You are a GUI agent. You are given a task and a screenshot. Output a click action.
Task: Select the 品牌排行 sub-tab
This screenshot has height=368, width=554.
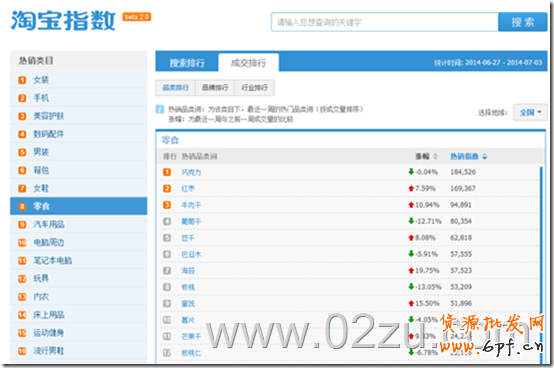pyautogui.click(x=215, y=88)
